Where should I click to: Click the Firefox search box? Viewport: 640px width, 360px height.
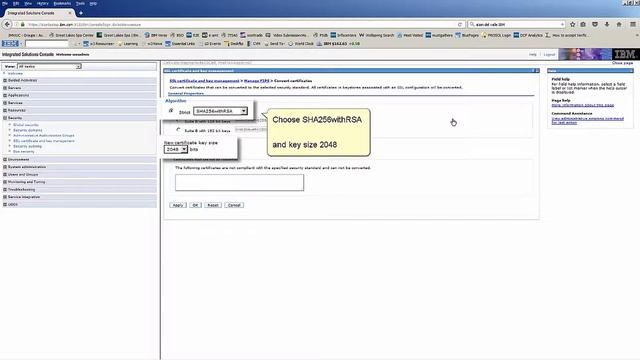516,24
